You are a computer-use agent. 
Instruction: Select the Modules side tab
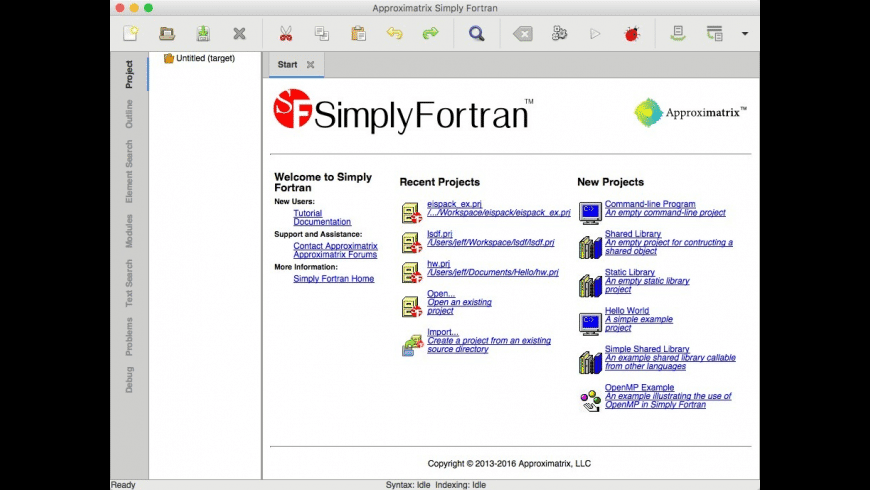click(129, 231)
